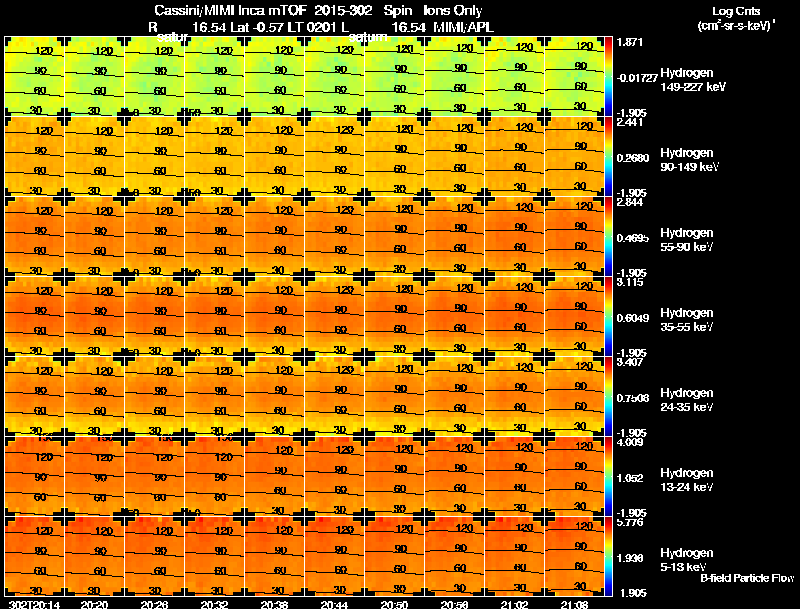Image resolution: width=800 pixels, height=609 pixels.
Task: Click the 3.115 color scale maximum
Action: [630, 282]
